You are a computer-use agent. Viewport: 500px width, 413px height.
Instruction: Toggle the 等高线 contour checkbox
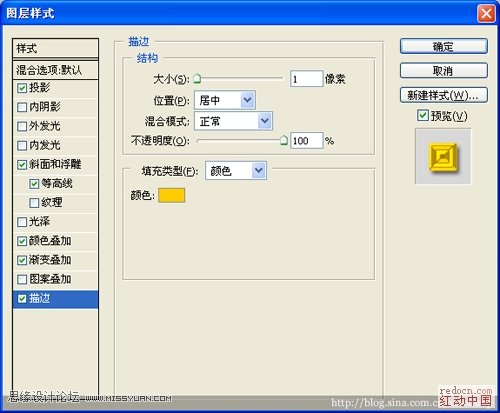pos(34,184)
